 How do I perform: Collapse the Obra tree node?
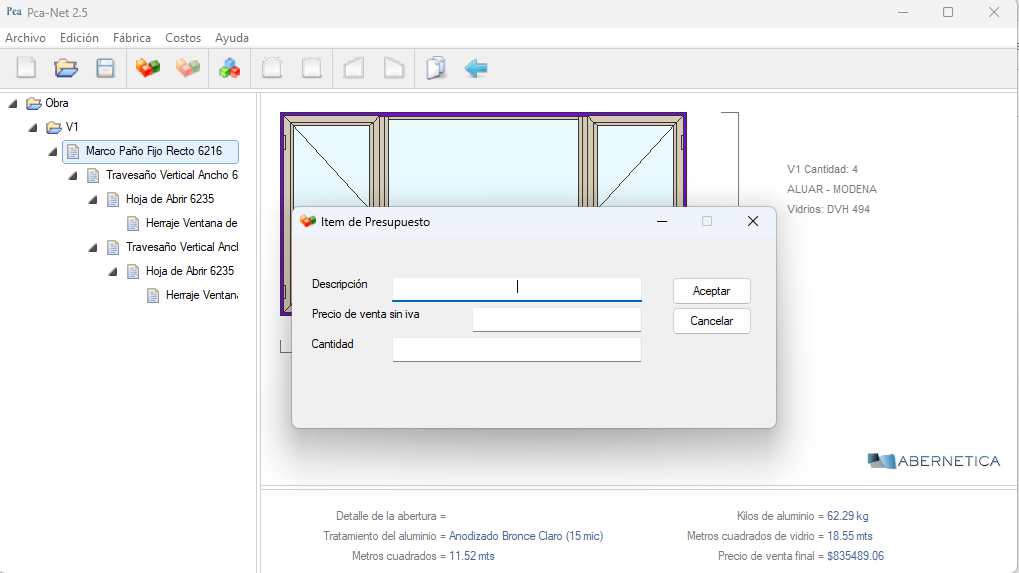[x=13, y=103]
